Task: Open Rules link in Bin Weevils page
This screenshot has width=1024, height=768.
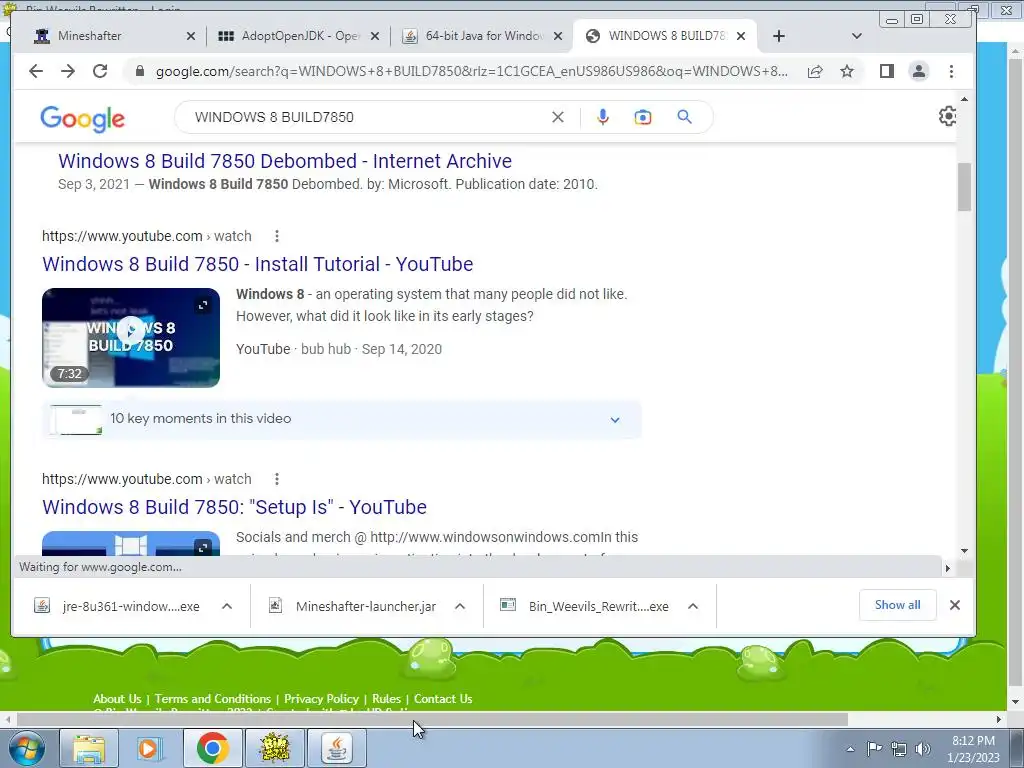Action: [387, 699]
